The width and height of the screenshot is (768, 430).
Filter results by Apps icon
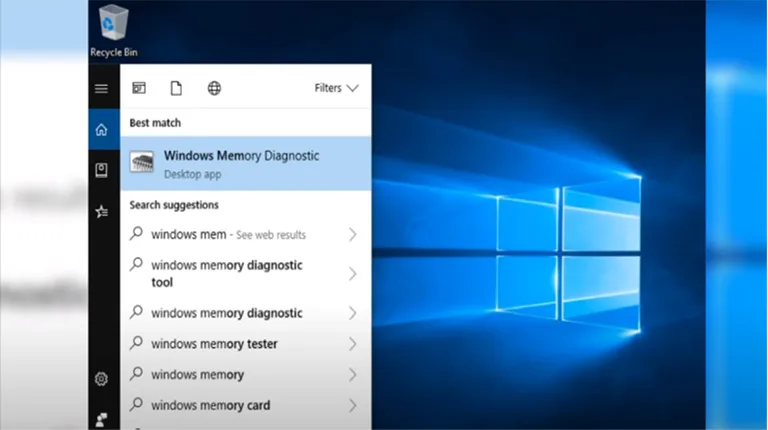[x=139, y=88]
